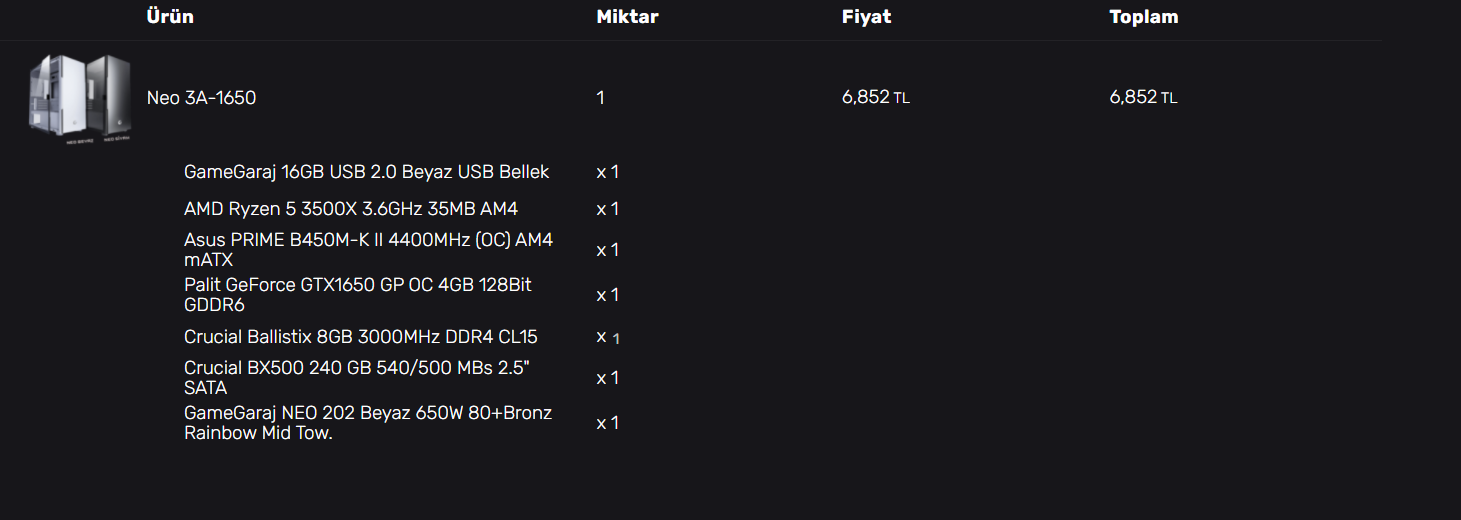1461x520 pixels.
Task: Click the Fiyat column header
Action: pyautogui.click(x=866, y=17)
